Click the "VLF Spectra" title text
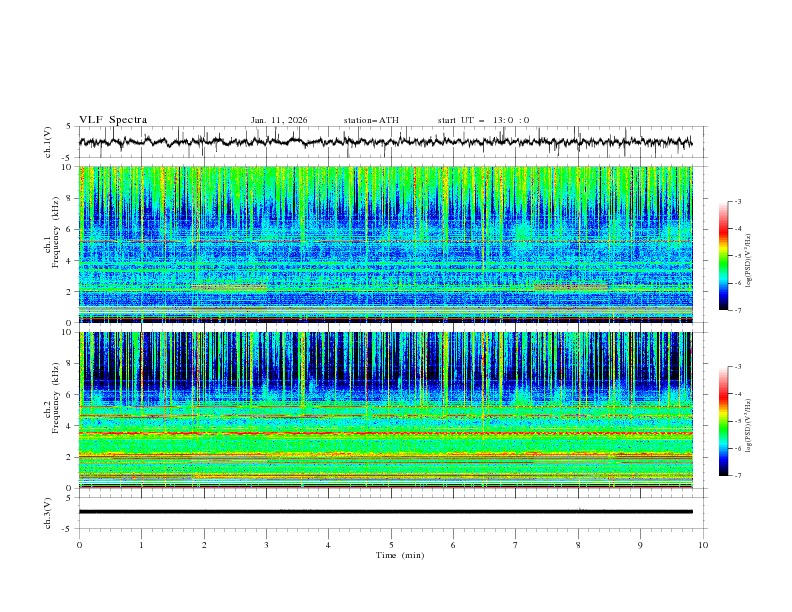 pyautogui.click(x=113, y=120)
